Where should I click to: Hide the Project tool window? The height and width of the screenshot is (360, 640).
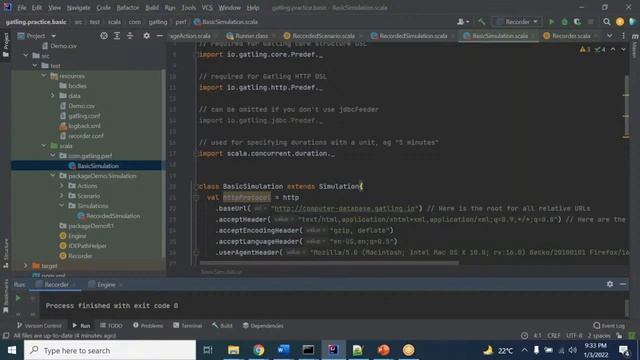point(160,36)
